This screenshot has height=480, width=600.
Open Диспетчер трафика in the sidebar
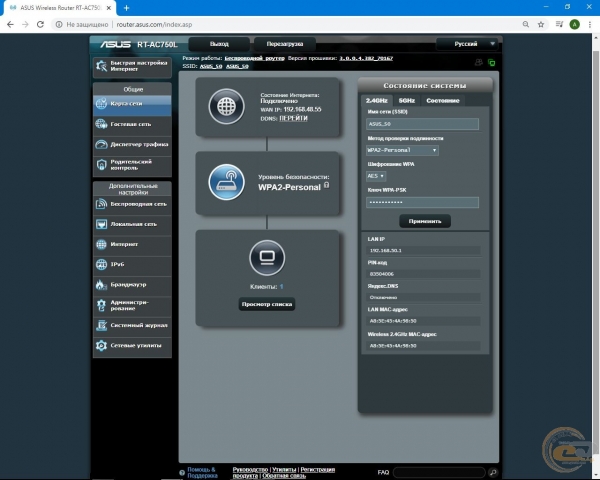[x=131, y=145]
